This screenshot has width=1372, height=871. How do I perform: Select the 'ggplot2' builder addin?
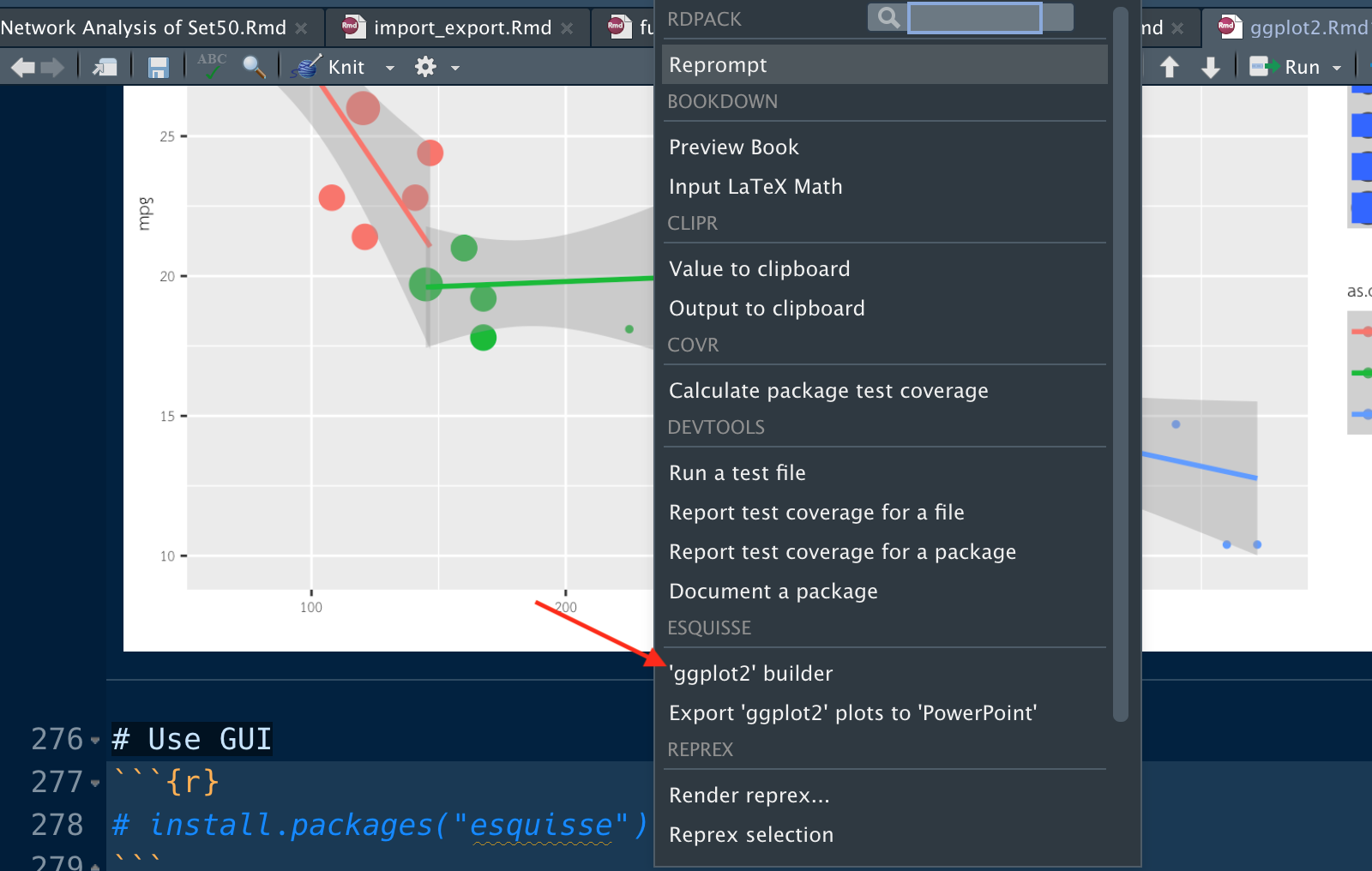[x=751, y=674]
